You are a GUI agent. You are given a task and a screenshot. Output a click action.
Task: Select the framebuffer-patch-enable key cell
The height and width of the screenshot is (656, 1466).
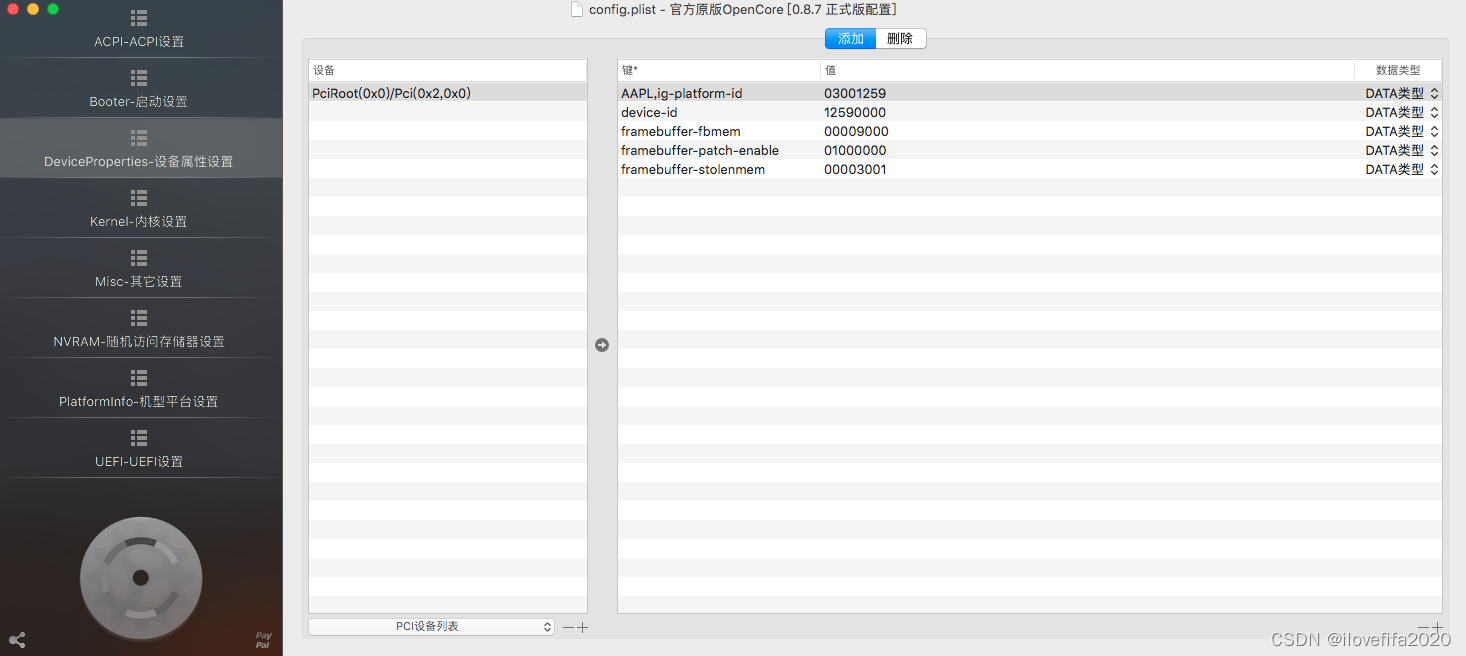coord(700,150)
